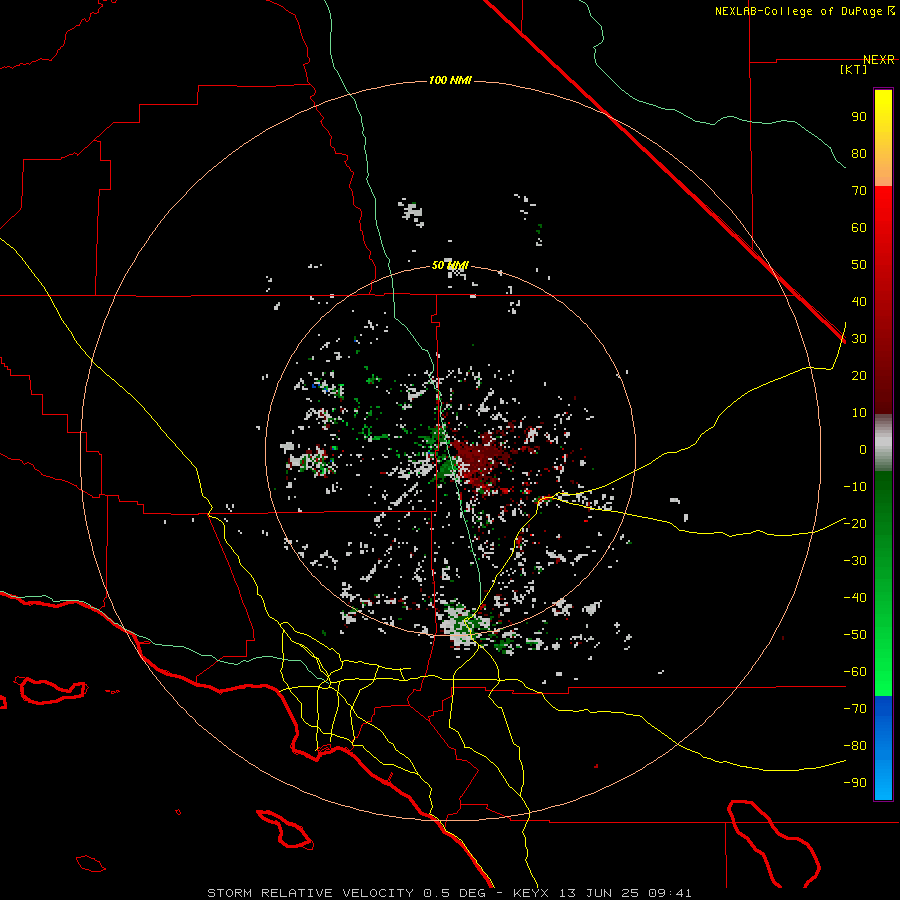Click the 0 value on velocity scale
Image resolution: width=900 pixels, height=900 pixels.
tap(863, 450)
